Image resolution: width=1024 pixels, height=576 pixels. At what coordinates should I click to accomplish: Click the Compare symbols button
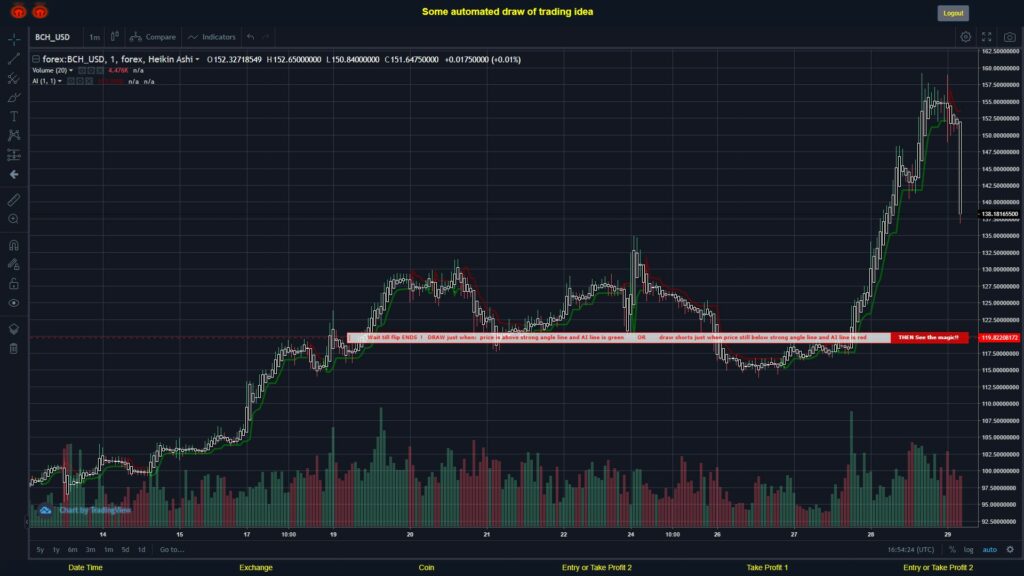coord(153,37)
